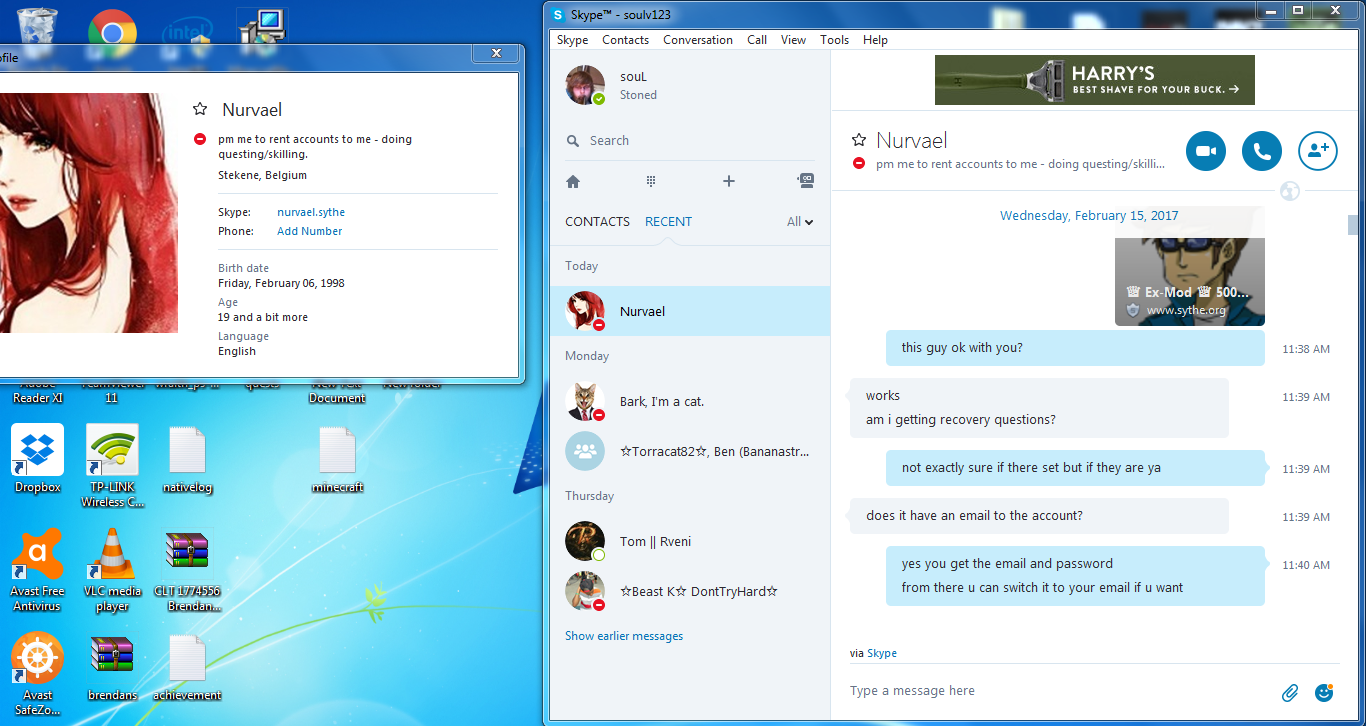Select the nativelog file on the desktop
Image resolution: width=1366 pixels, height=726 pixels.
pyautogui.click(x=187, y=460)
